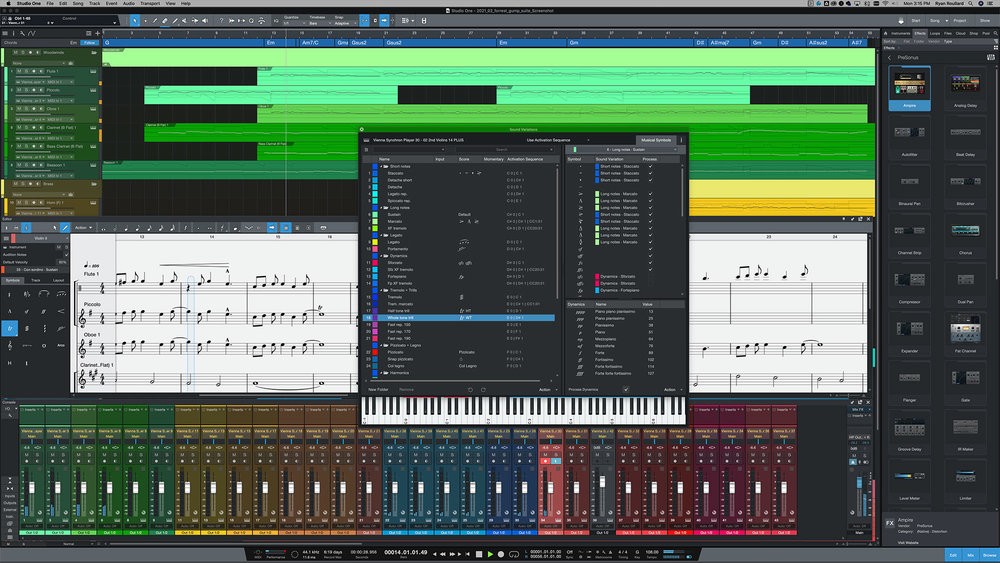This screenshot has height=563, width=1000.
Task: Go back using the arrow beside PreSonus
Action: (888, 58)
